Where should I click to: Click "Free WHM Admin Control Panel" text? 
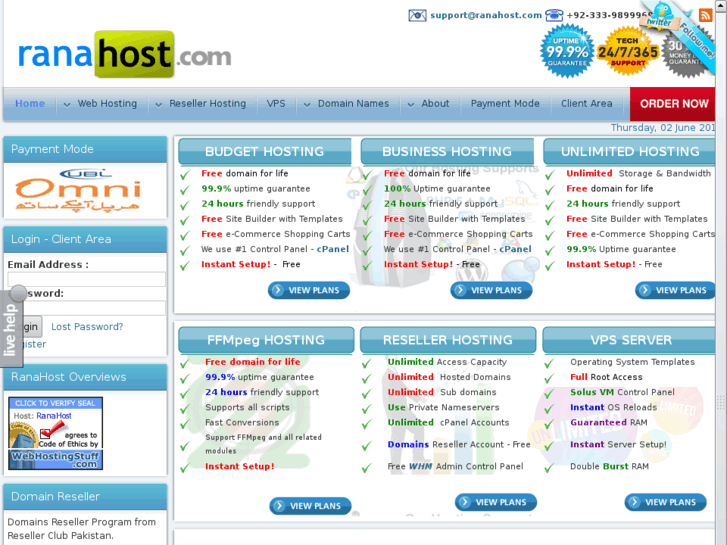pyautogui.click(x=455, y=467)
